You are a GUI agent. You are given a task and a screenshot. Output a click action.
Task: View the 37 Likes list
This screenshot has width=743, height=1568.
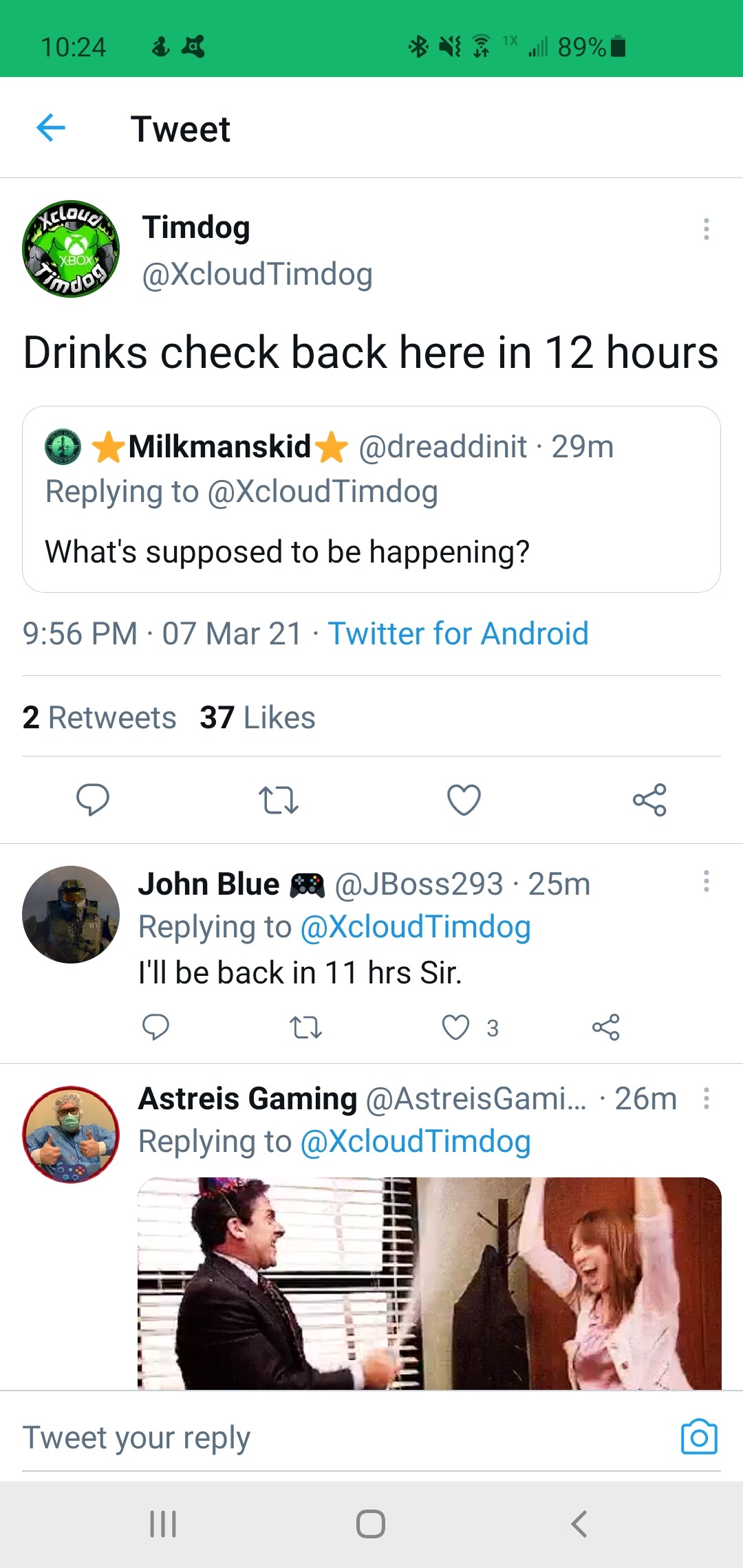[x=257, y=717]
